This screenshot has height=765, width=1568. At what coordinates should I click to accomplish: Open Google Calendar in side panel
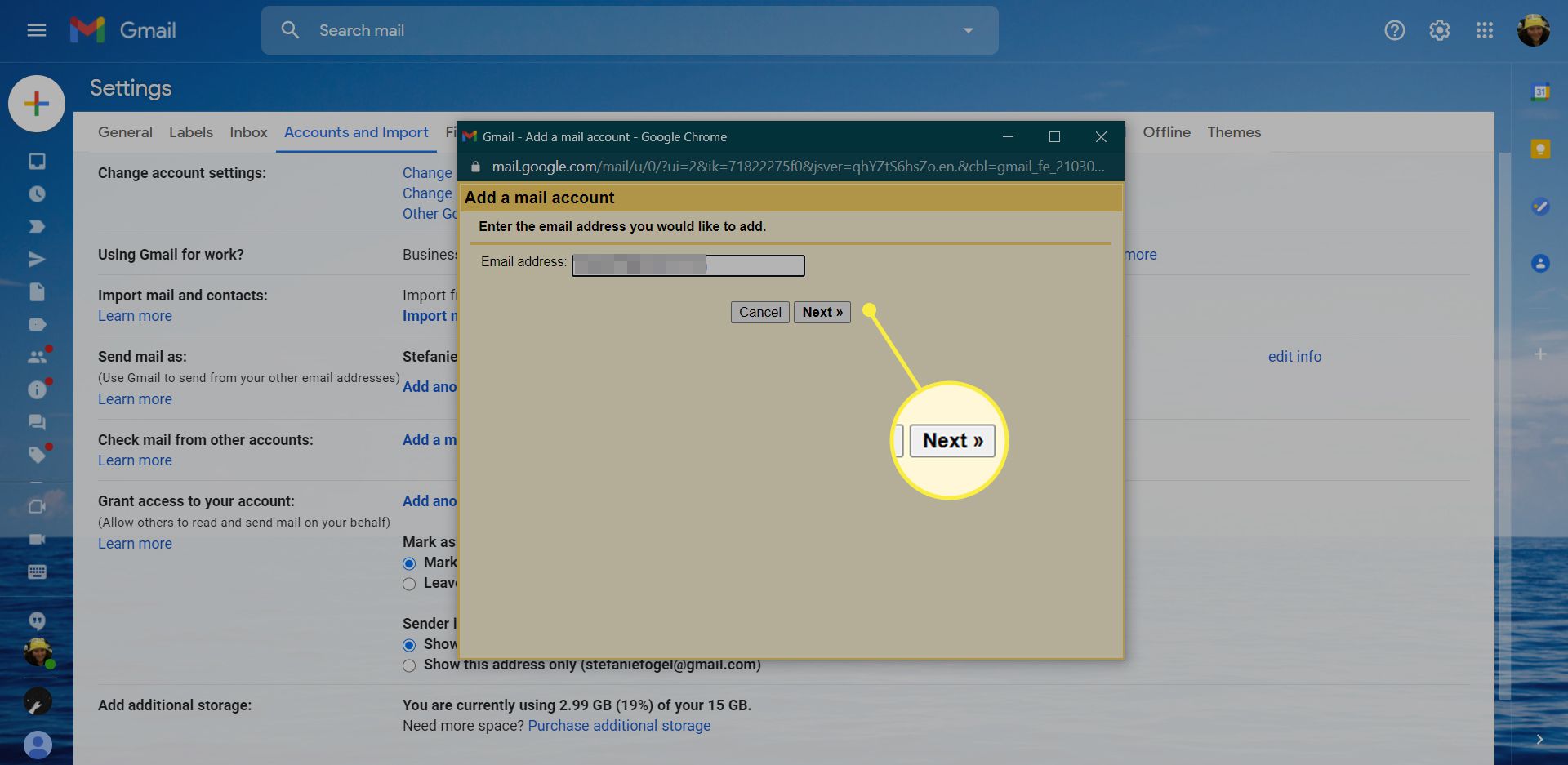pos(1540,91)
